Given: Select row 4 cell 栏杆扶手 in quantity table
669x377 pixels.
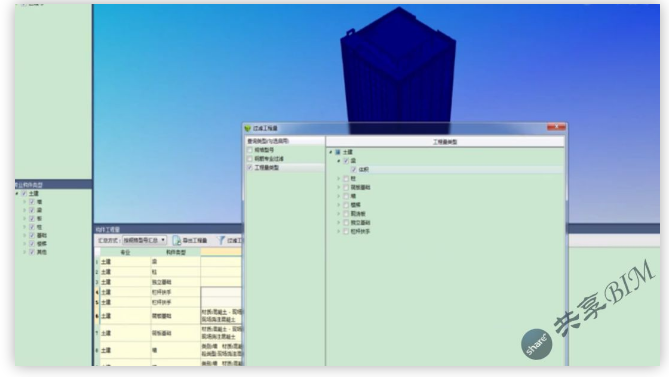Looking at the screenshot, I should click(176, 292).
